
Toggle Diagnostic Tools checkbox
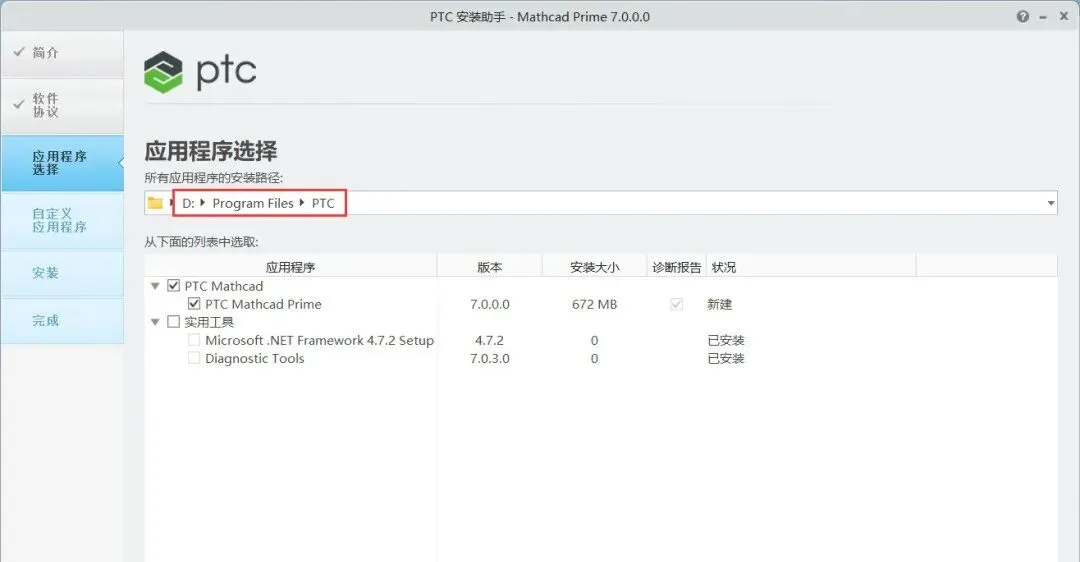click(194, 358)
